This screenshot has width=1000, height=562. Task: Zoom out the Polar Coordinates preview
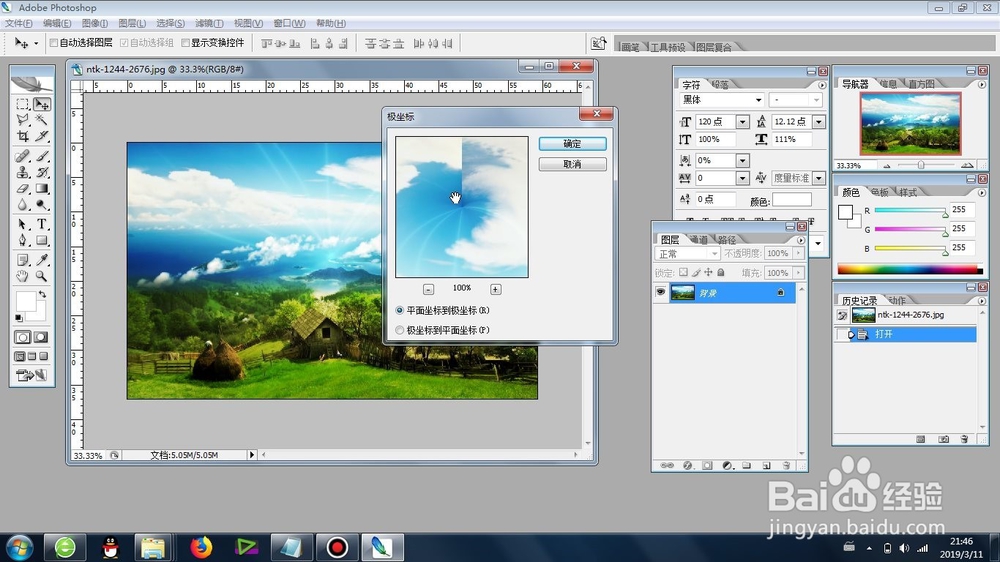pyautogui.click(x=429, y=290)
